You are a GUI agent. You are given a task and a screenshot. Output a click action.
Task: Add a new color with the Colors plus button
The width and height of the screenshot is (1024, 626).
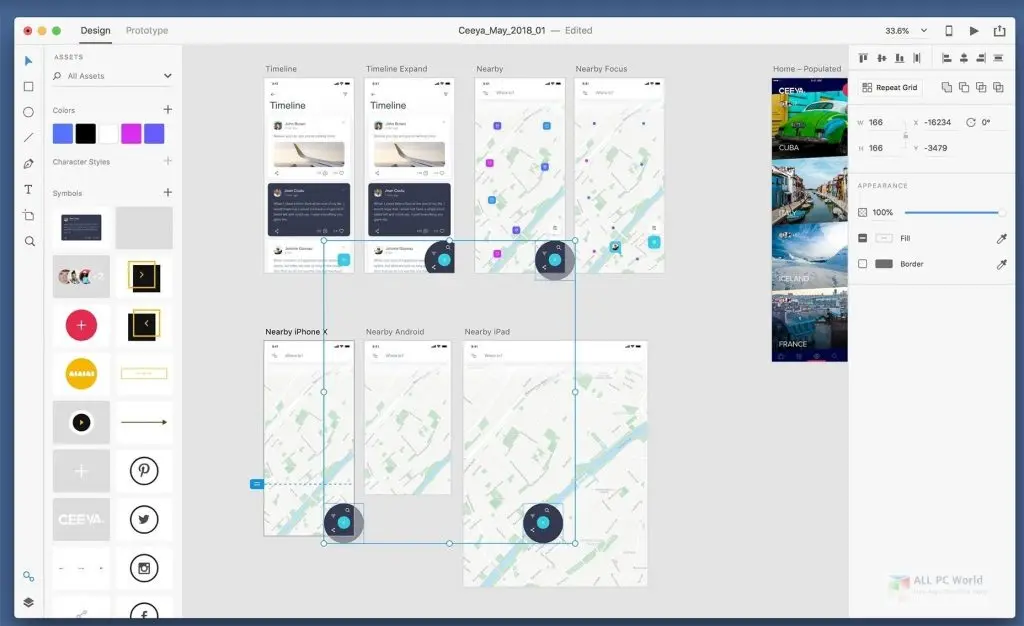167,110
